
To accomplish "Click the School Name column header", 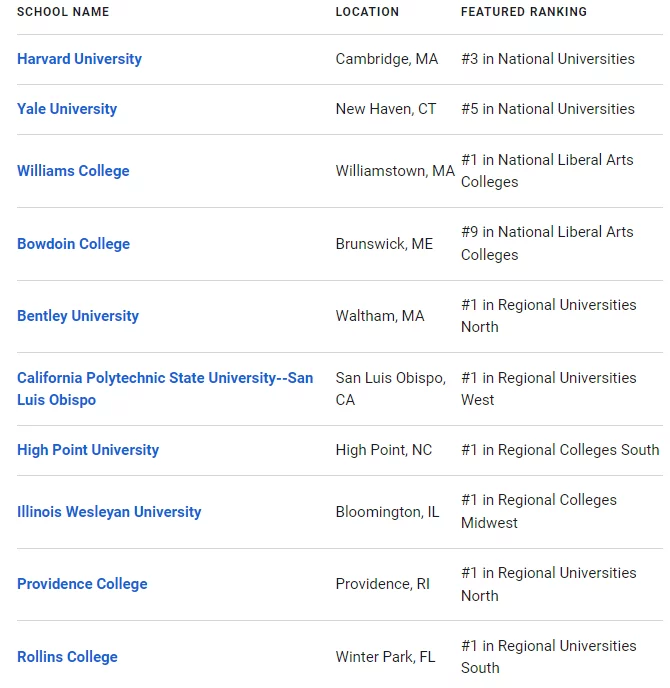I will [x=63, y=12].
